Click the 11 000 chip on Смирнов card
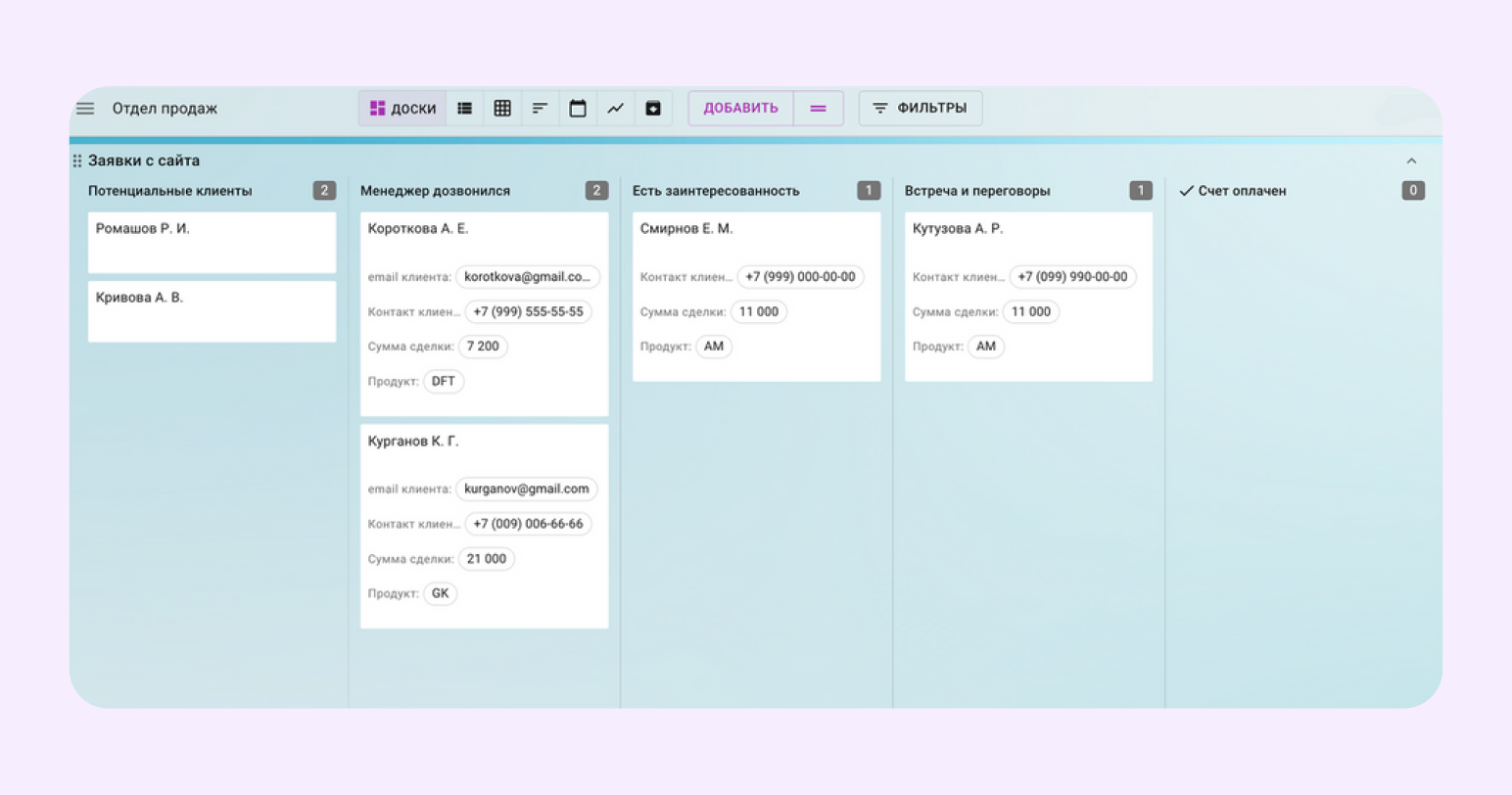This screenshot has width=1512, height=795. pyautogui.click(x=759, y=312)
